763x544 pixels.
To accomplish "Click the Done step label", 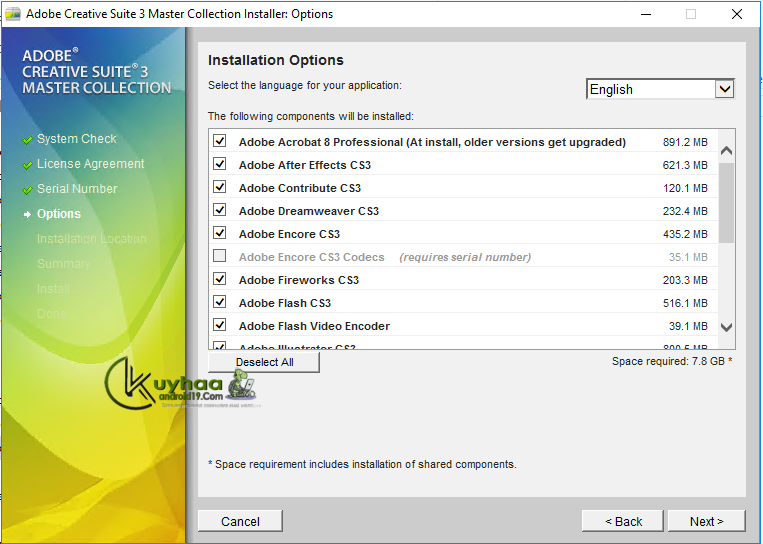I will point(52,314).
